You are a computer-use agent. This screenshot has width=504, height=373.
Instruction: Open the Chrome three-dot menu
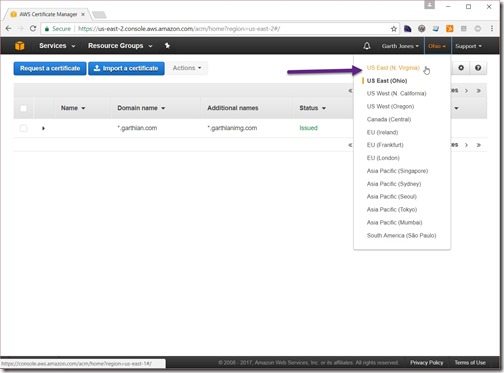[x=492, y=29]
